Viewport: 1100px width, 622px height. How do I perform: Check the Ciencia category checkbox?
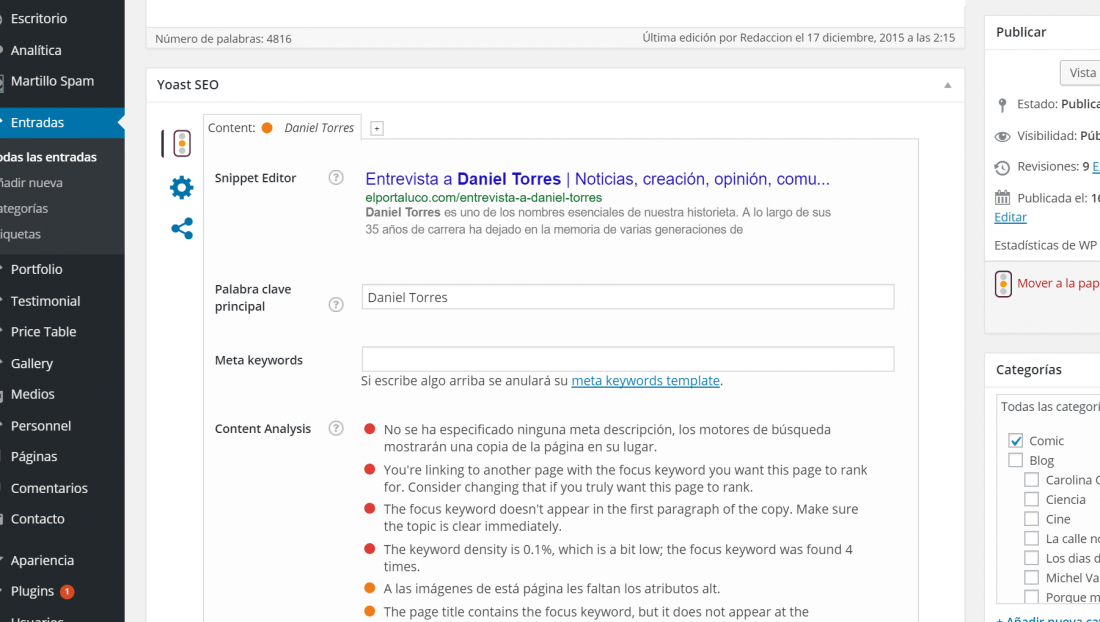click(1031, 499)
